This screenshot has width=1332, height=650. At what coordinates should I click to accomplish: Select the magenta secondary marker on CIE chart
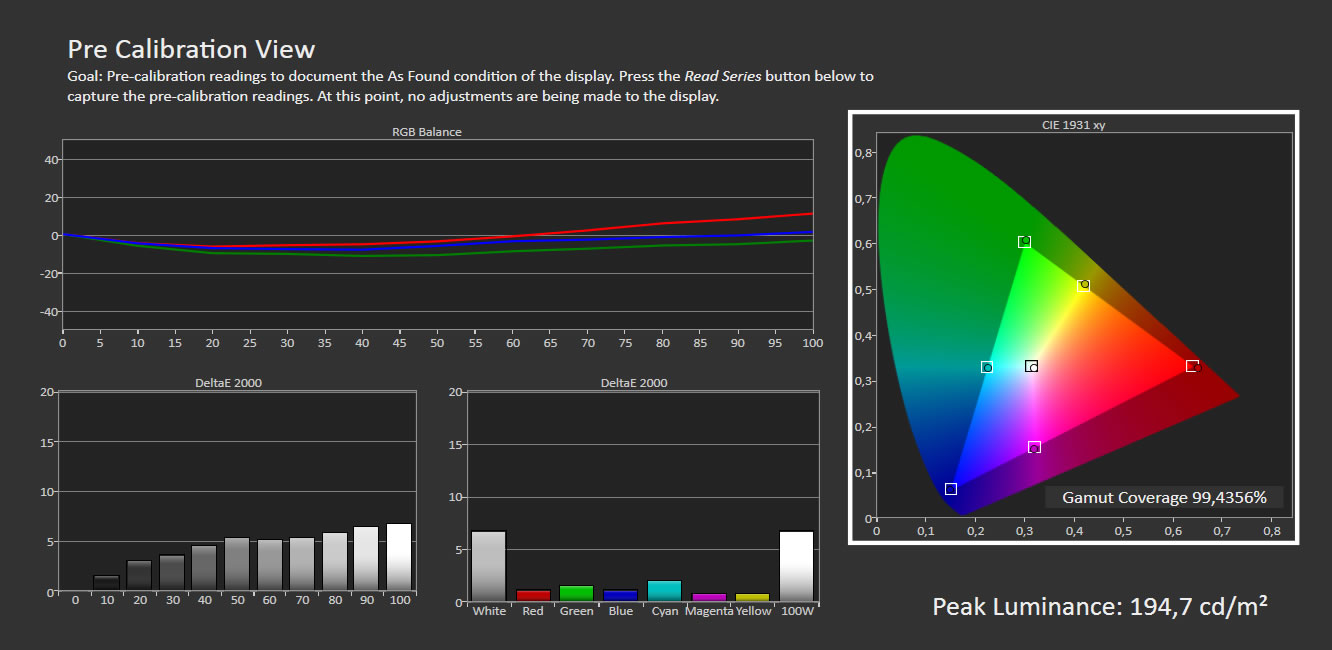coord(1034,447)
